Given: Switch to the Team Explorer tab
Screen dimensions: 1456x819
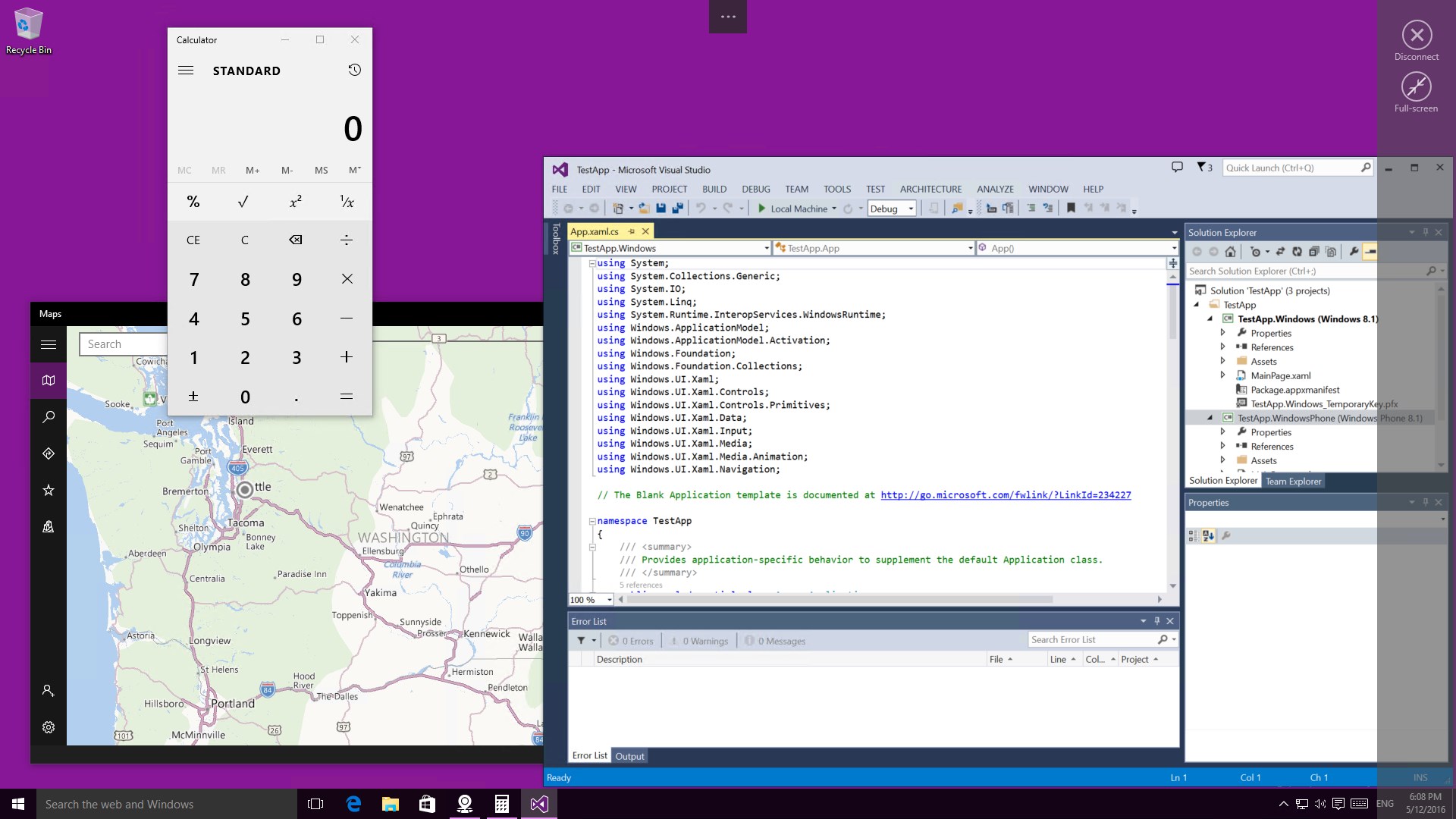Looking at the screenshot, I should tap(1293, 481).
